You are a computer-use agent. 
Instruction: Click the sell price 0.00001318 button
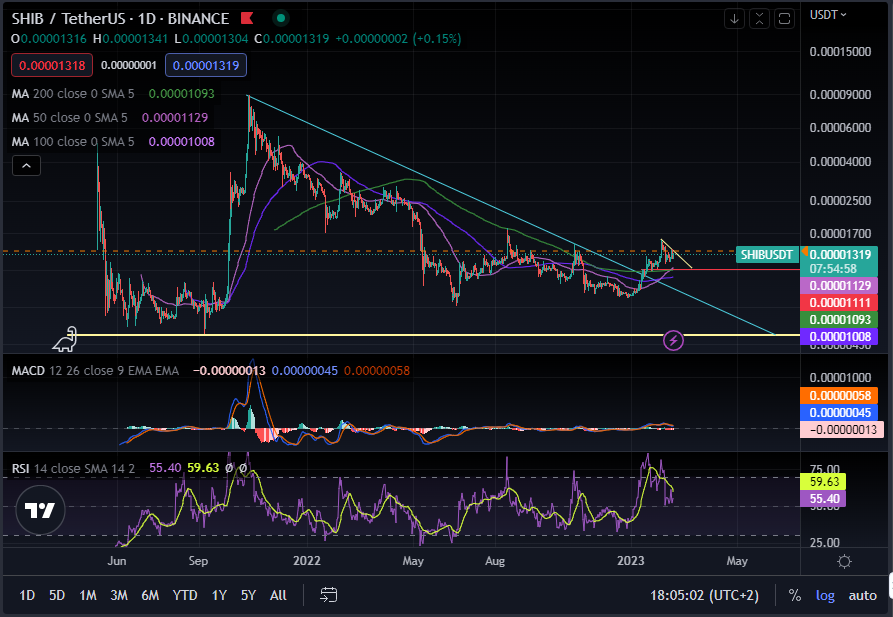tap(52, 65)
